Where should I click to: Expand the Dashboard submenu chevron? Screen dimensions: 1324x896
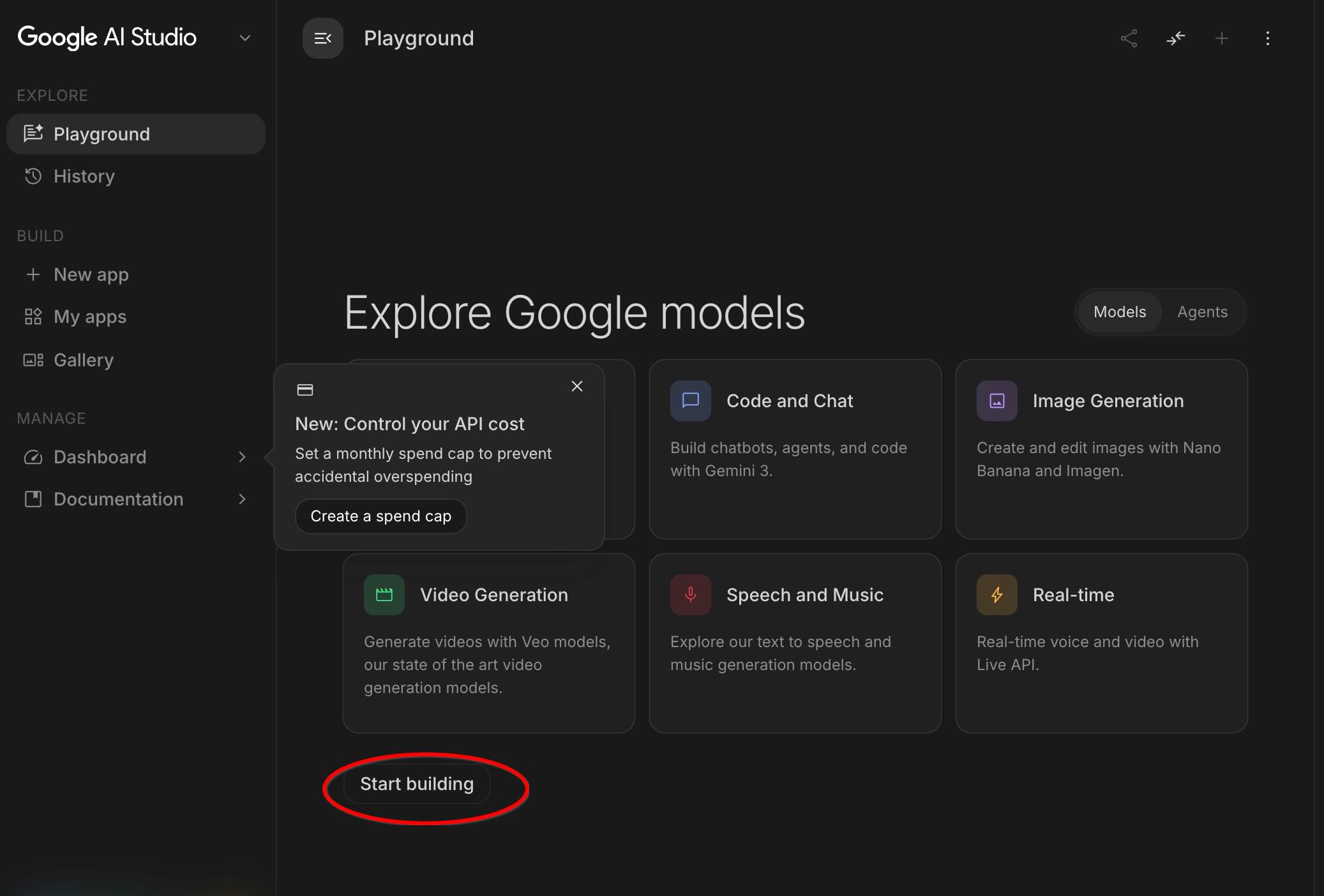[242, 457]
